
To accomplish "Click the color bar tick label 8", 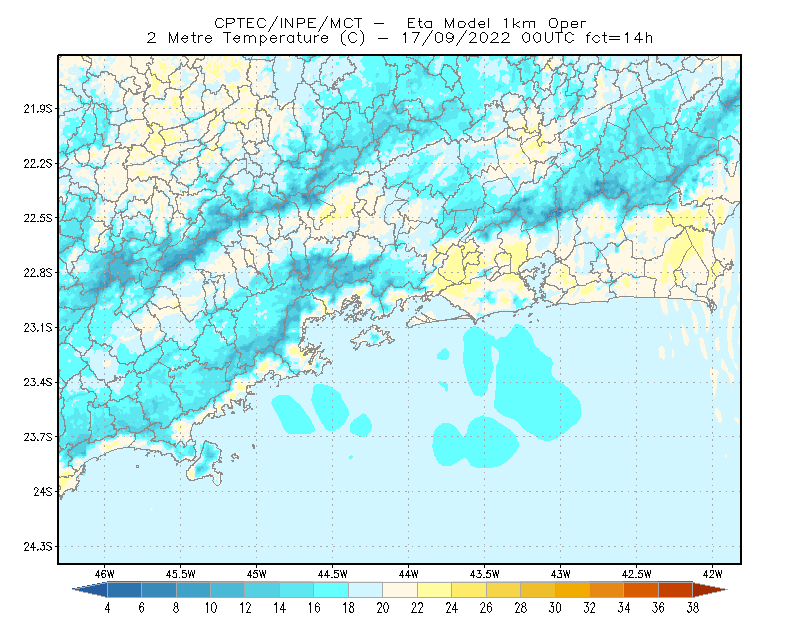I will point(177,608).
